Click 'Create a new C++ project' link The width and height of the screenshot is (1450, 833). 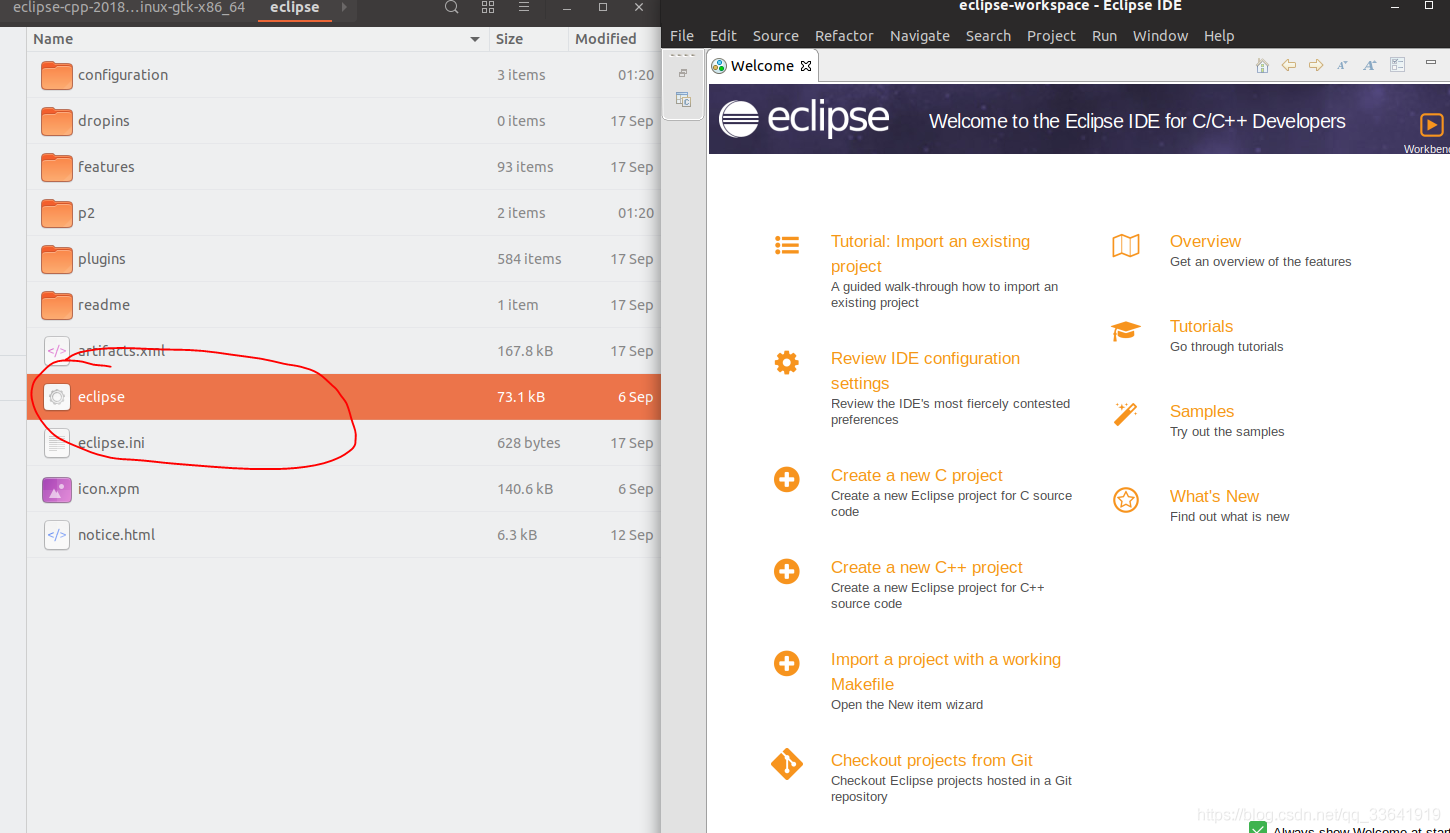pyautogui.click(x=926, y=567)
